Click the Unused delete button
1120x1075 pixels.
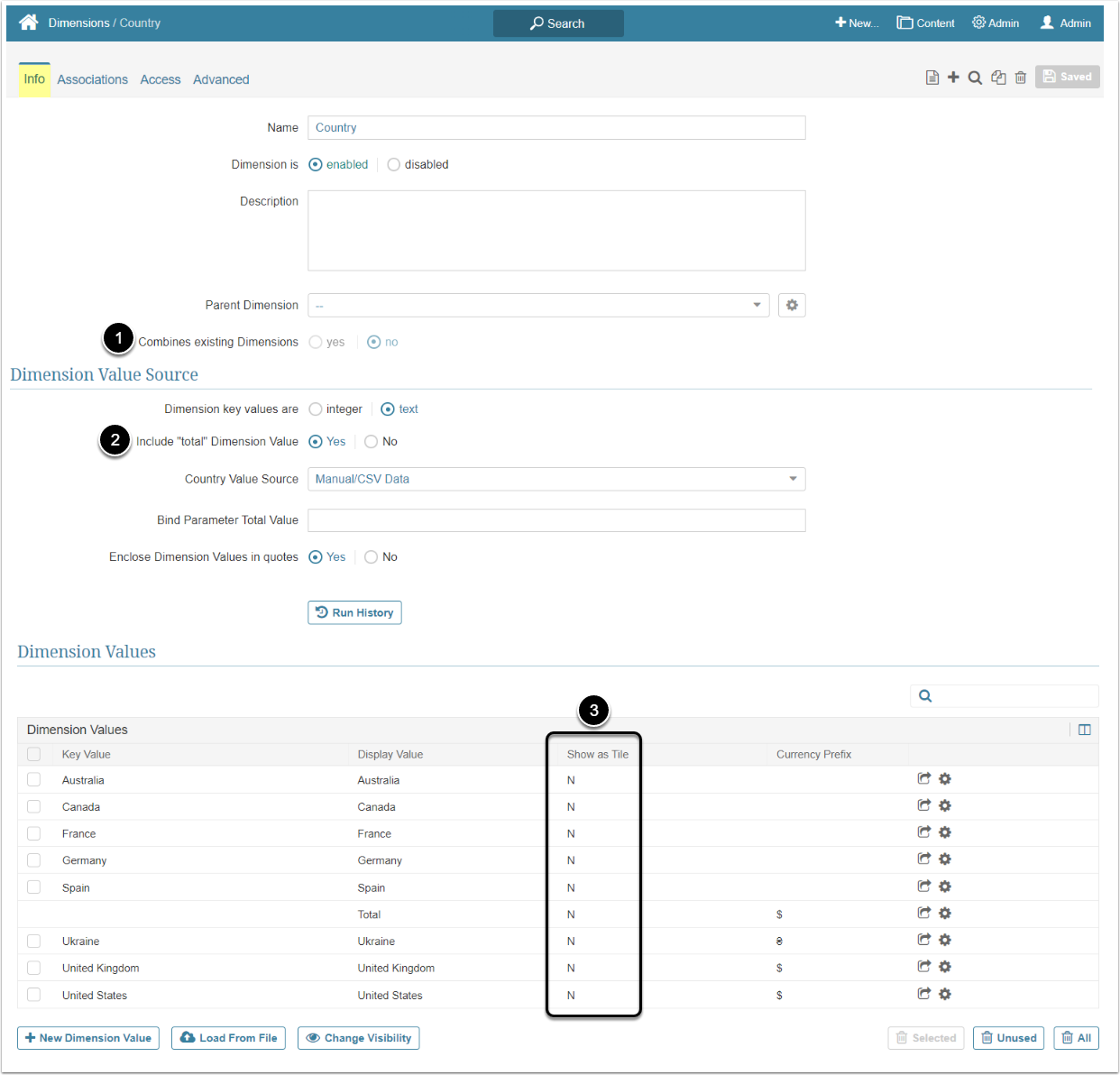point(1009,1038)
